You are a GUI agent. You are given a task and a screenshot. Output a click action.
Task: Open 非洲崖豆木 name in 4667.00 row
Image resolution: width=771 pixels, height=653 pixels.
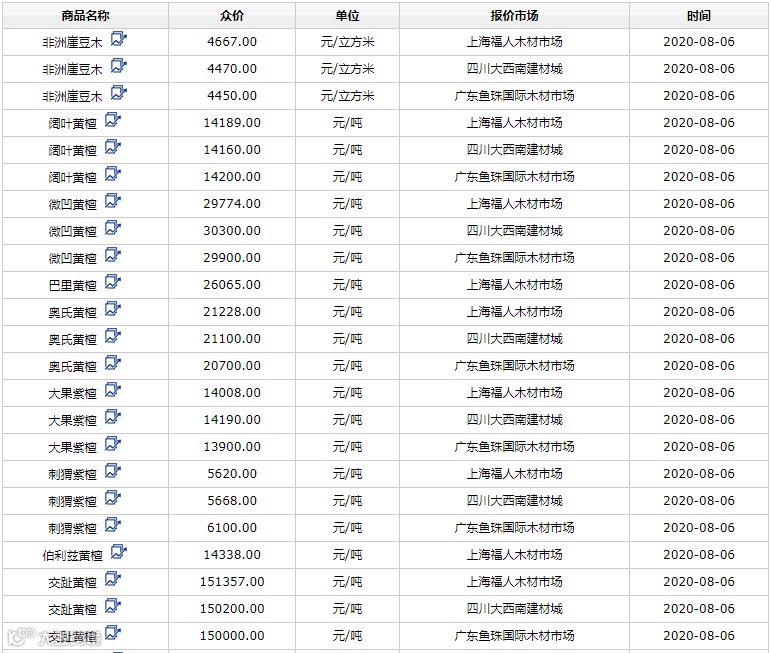pyautogui.click(x=72, y=43)
